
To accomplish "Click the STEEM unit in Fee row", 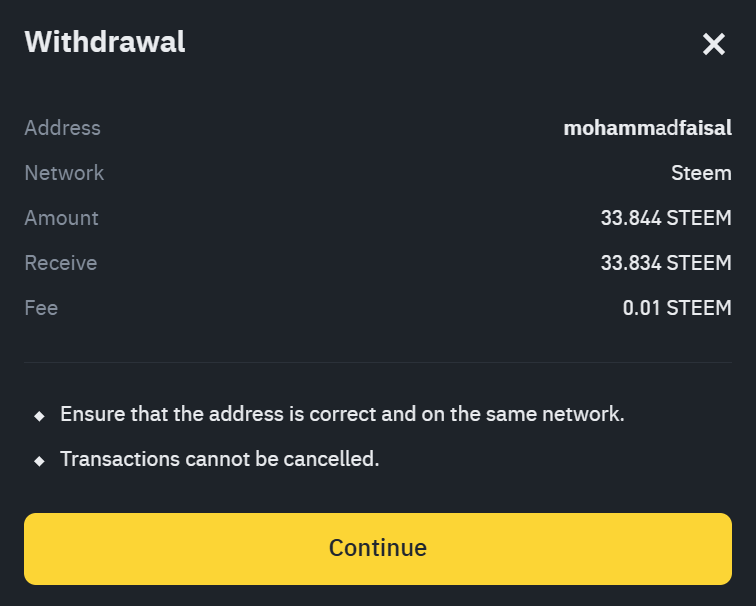I will point(699,308).
